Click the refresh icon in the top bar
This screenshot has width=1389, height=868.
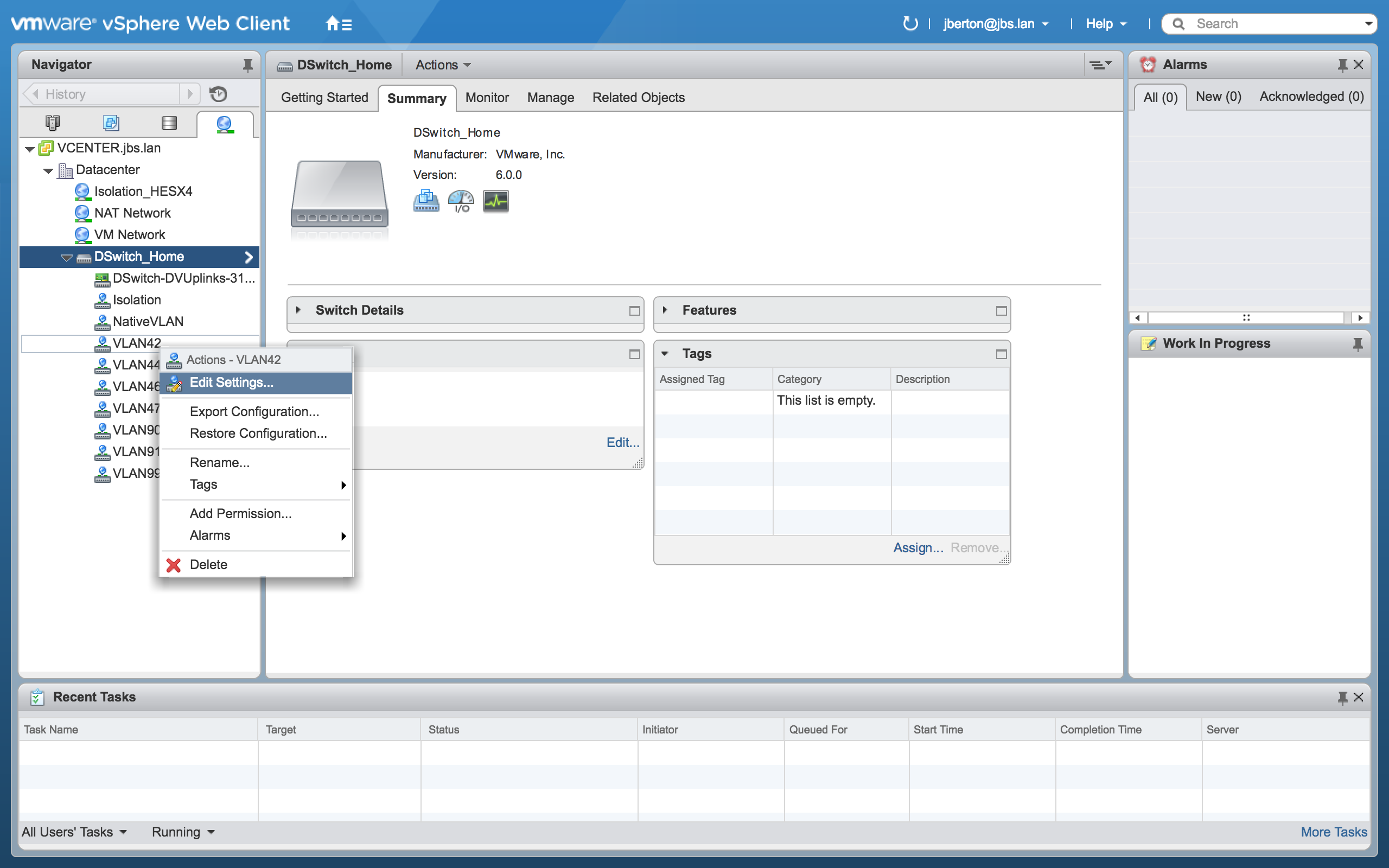910,23
